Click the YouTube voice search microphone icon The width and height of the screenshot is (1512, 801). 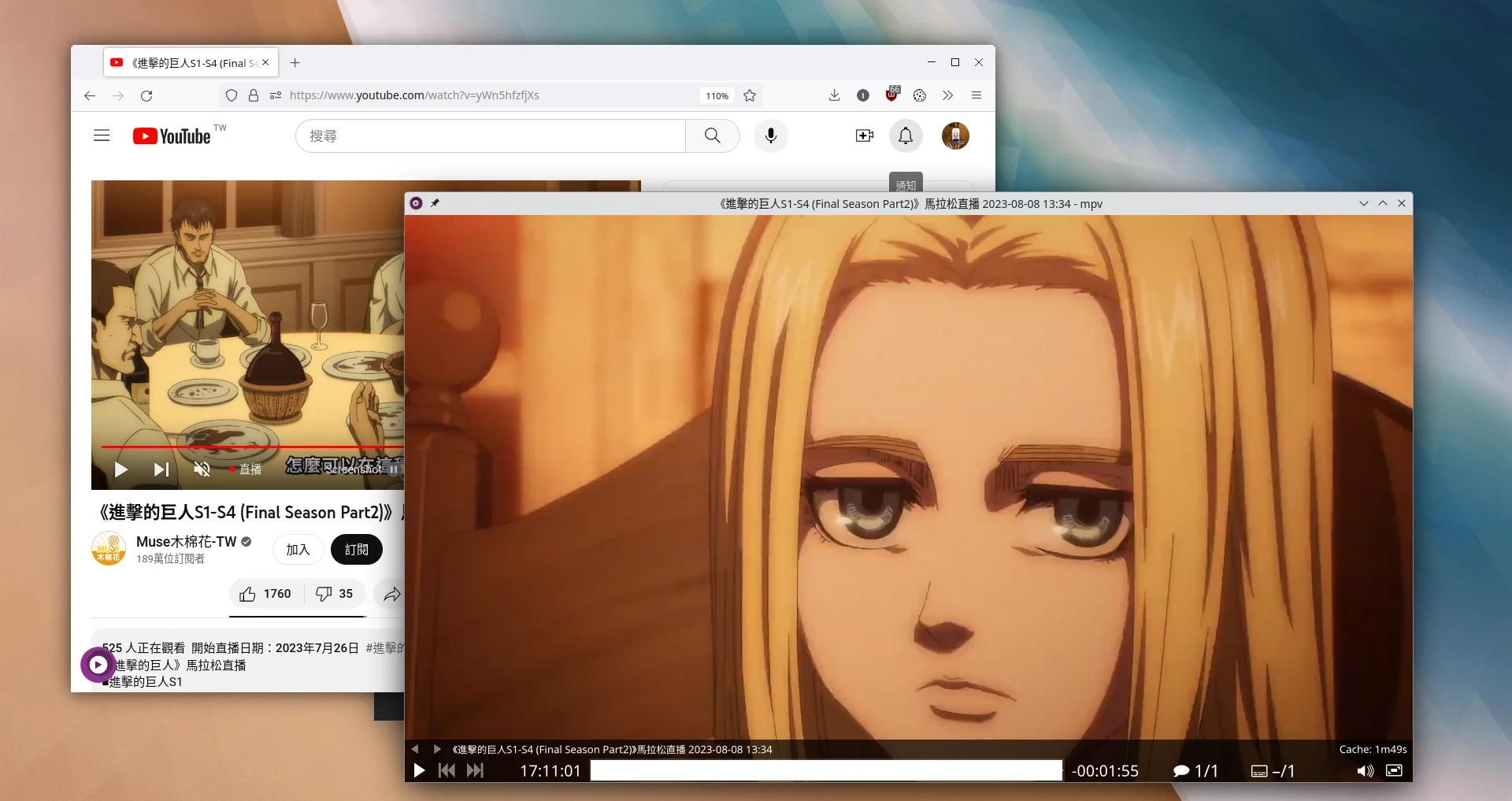pos(770,135)
